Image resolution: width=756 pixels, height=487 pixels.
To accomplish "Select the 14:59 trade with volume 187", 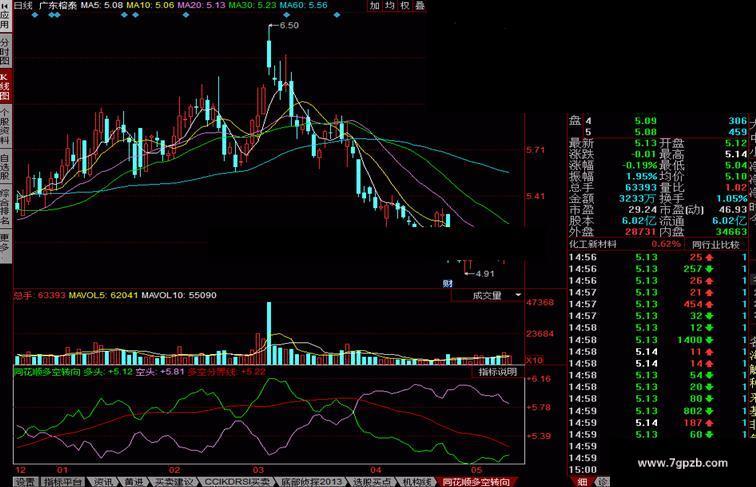I will 658,423.
